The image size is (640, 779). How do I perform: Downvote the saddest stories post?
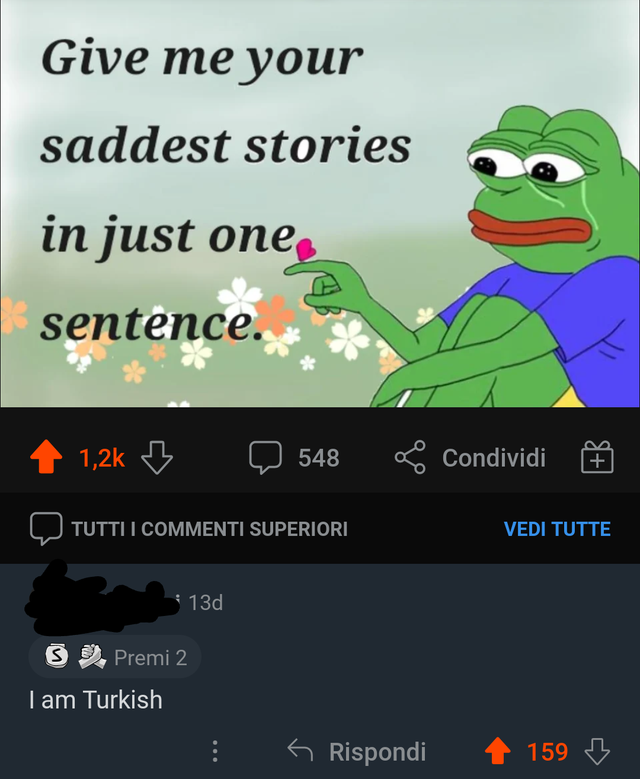[157, 458]
